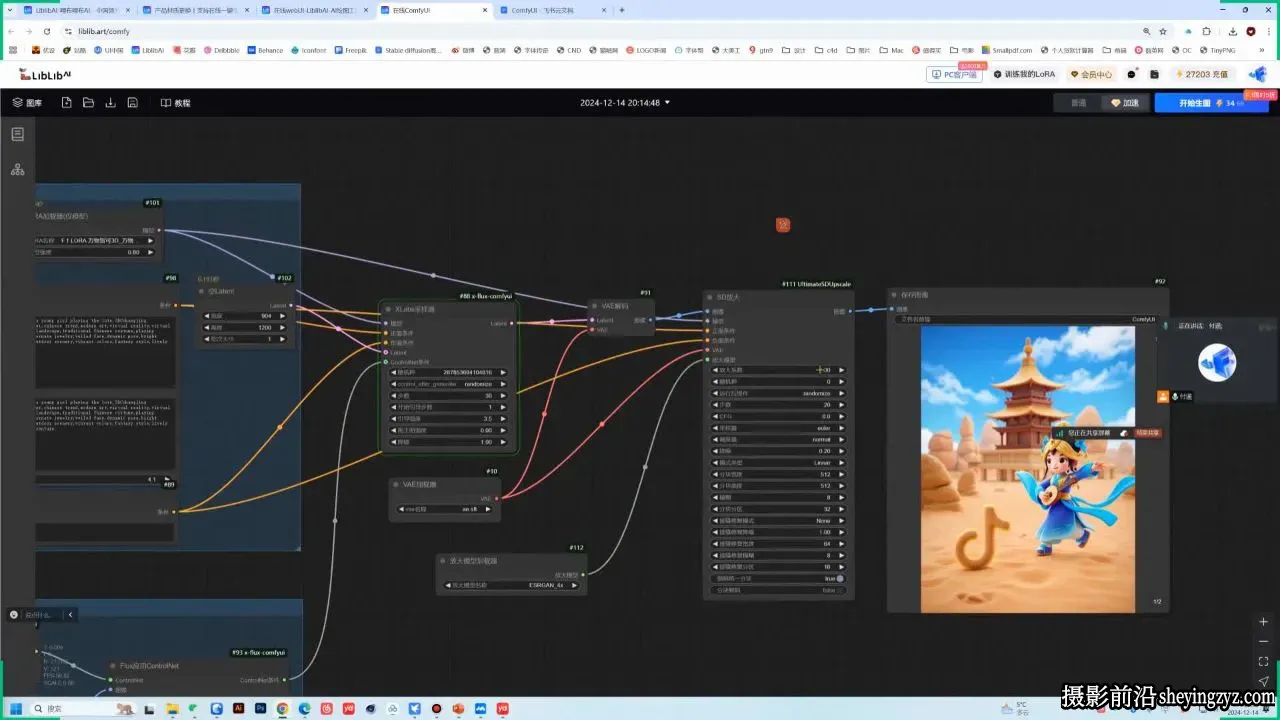1280x720 pixels.
Task: Click the new workflow file icon
Action: (x=67, y=103)
